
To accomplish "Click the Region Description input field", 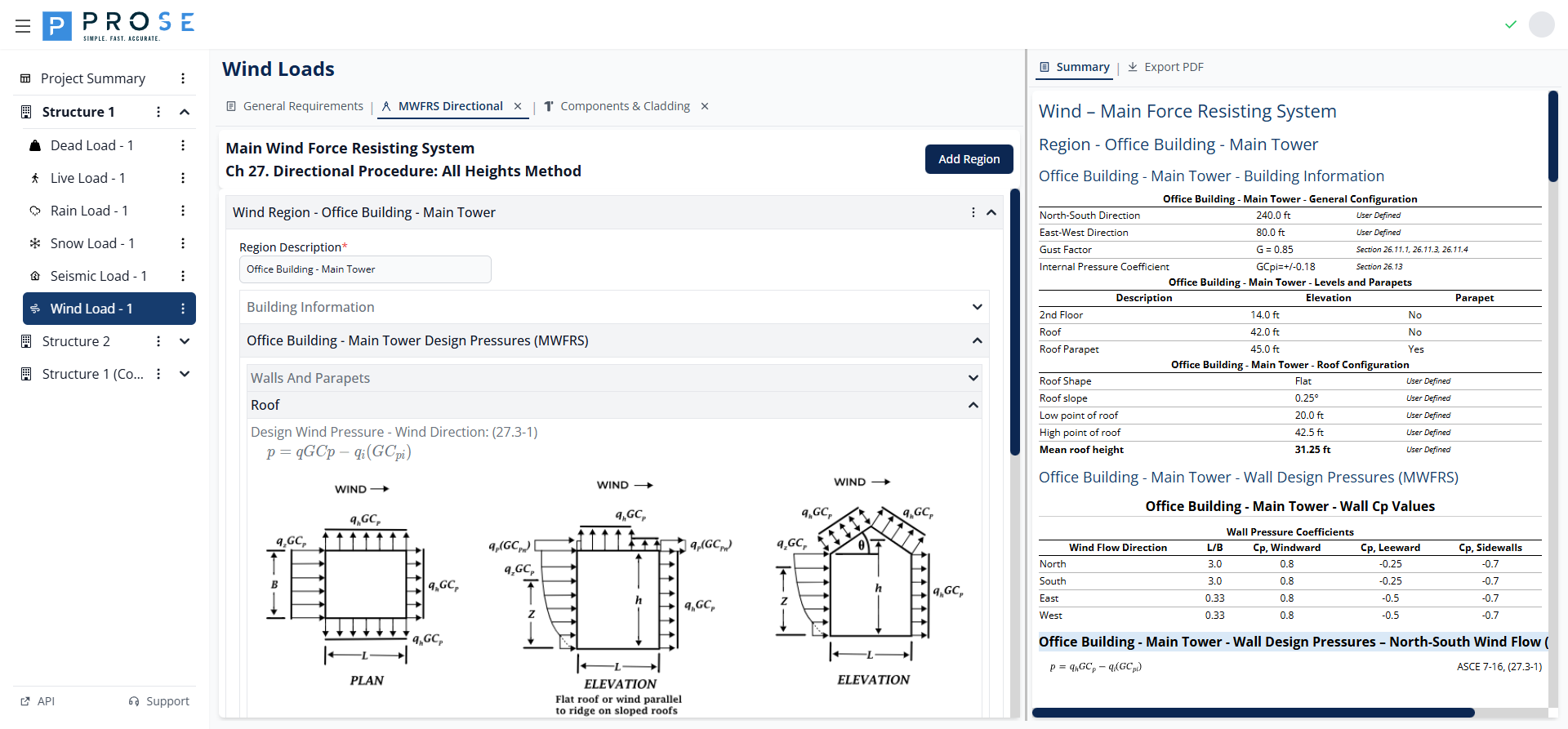I will 365,269.
